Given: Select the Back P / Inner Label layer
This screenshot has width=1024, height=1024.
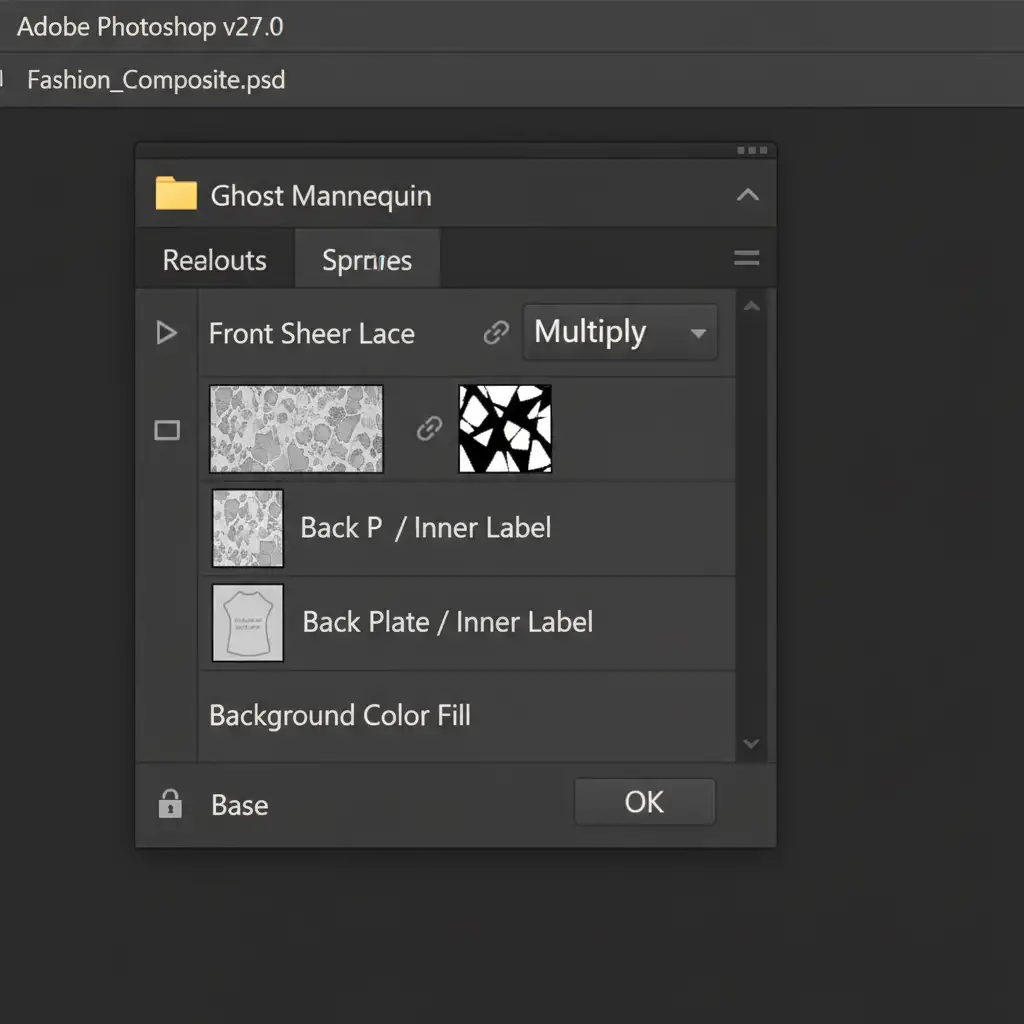Looking at the screenshot, I should [x=425, y=528].
